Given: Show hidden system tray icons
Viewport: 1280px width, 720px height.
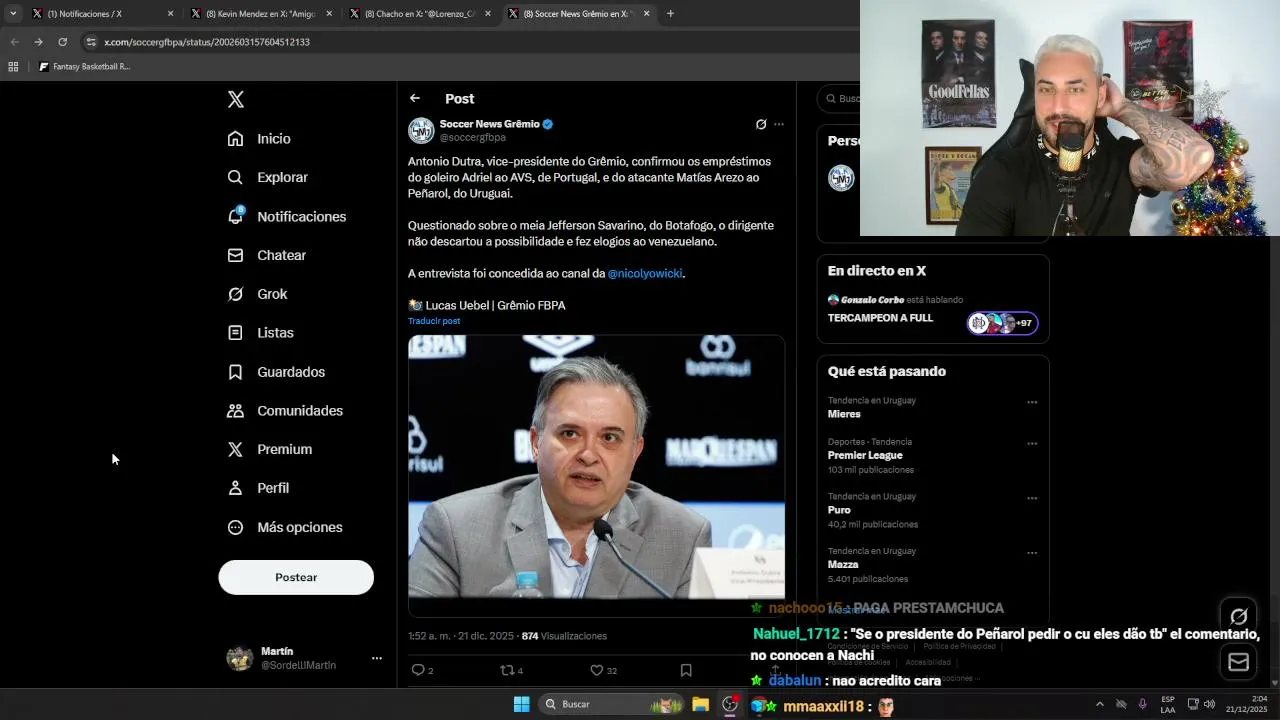Looking at the screenshot, I should (x=1100, y=704).
